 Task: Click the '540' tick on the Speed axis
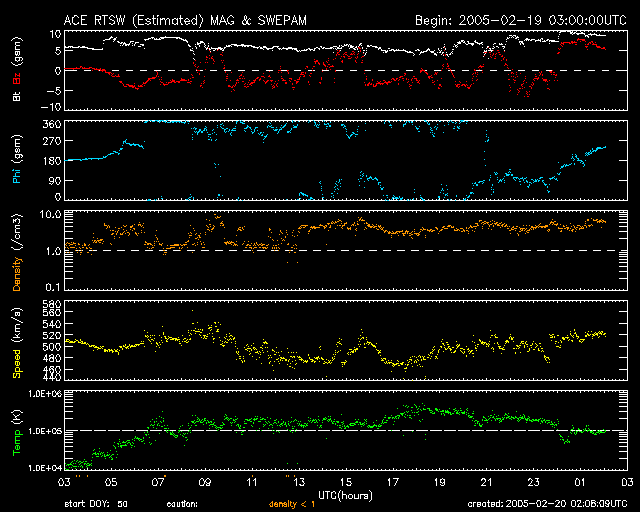51,324
